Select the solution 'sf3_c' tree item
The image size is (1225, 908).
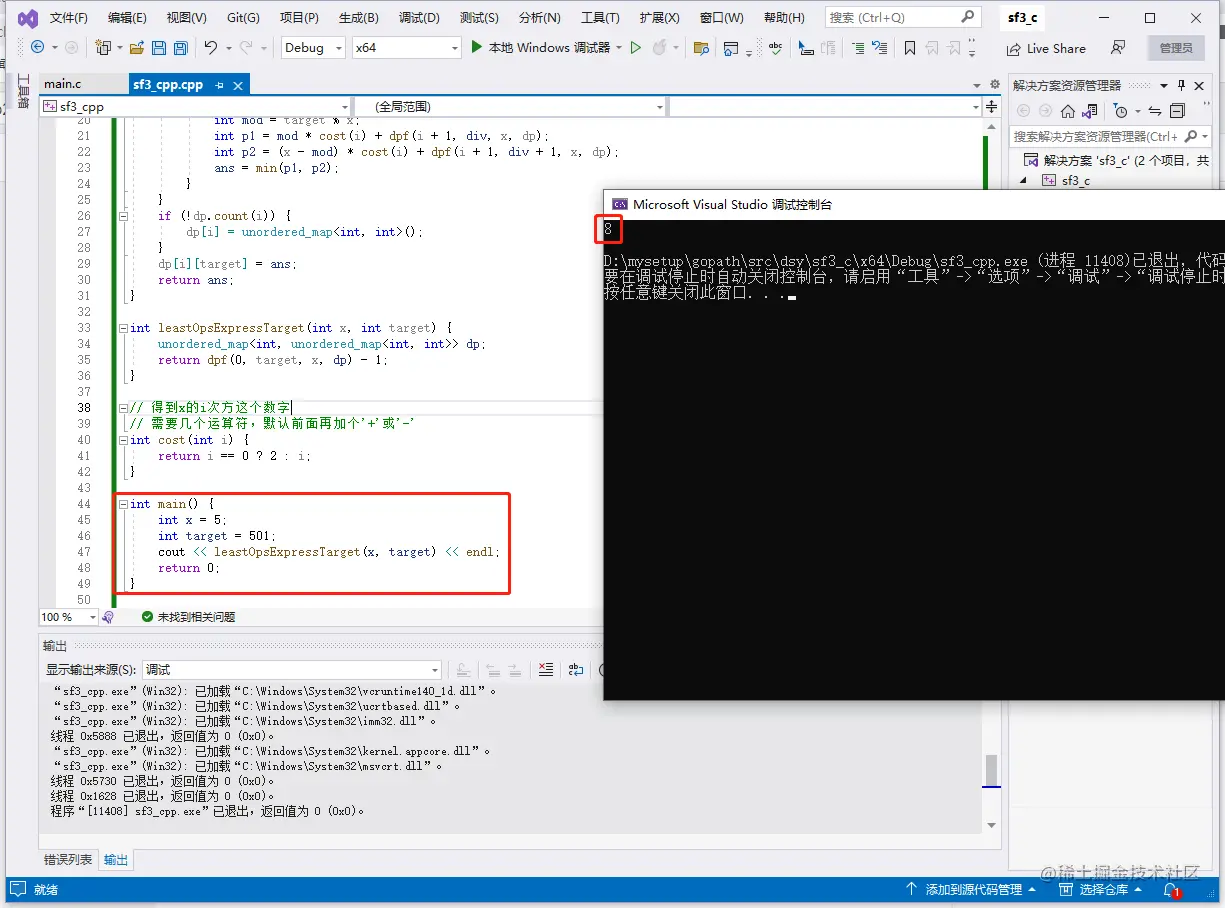[1117, 160]
